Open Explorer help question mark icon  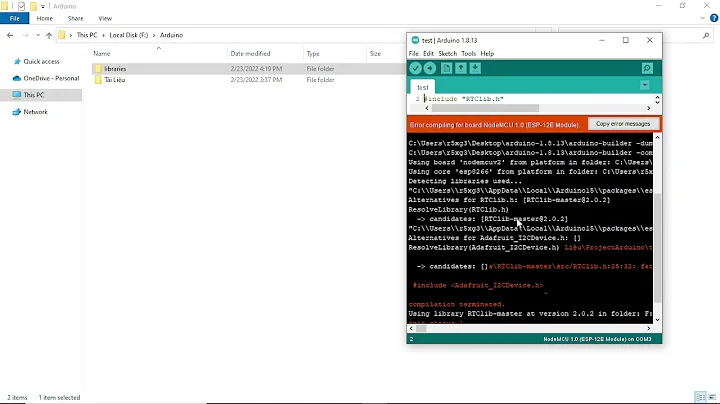[714, 18]
